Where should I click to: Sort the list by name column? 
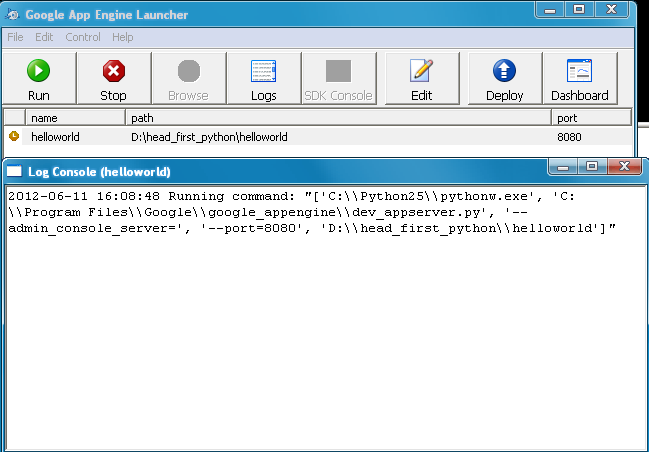point(75,118)
